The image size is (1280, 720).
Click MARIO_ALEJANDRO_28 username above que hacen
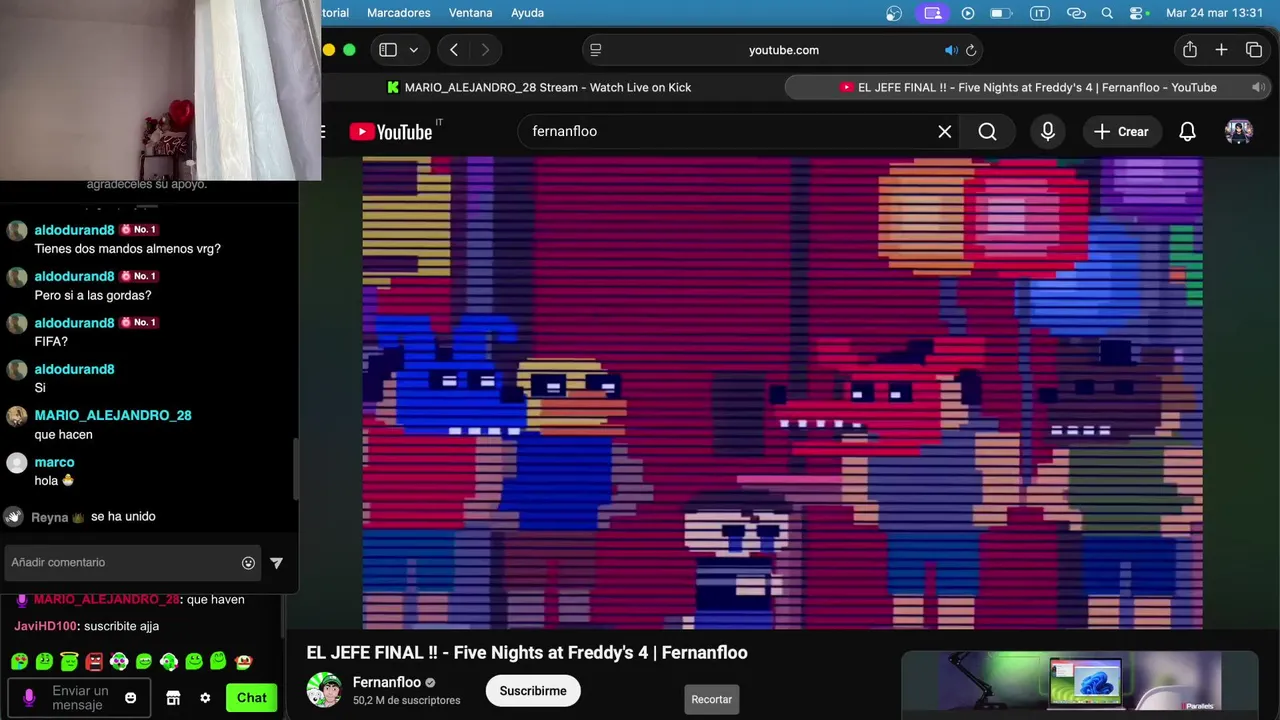pyautogui.click(x=113, y=415)
